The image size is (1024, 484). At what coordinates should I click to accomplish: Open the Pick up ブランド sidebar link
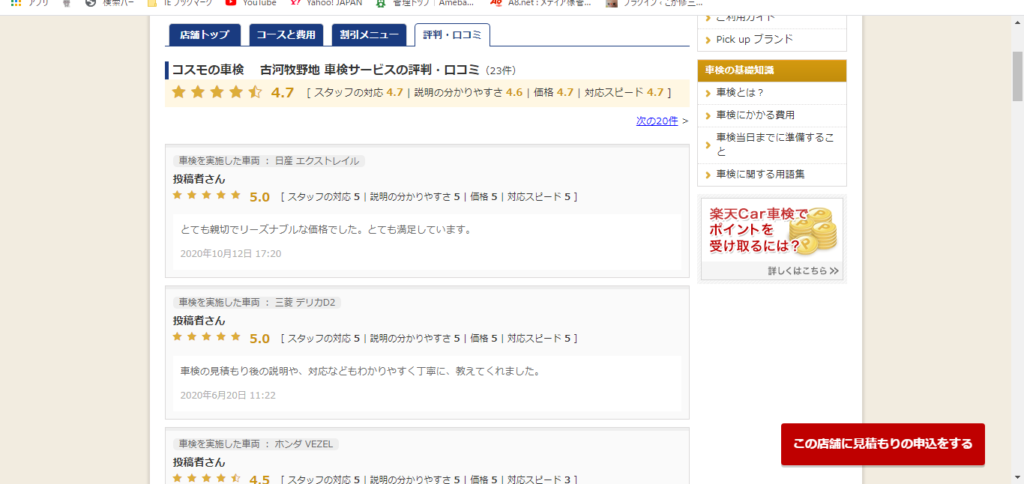point(754,39)
